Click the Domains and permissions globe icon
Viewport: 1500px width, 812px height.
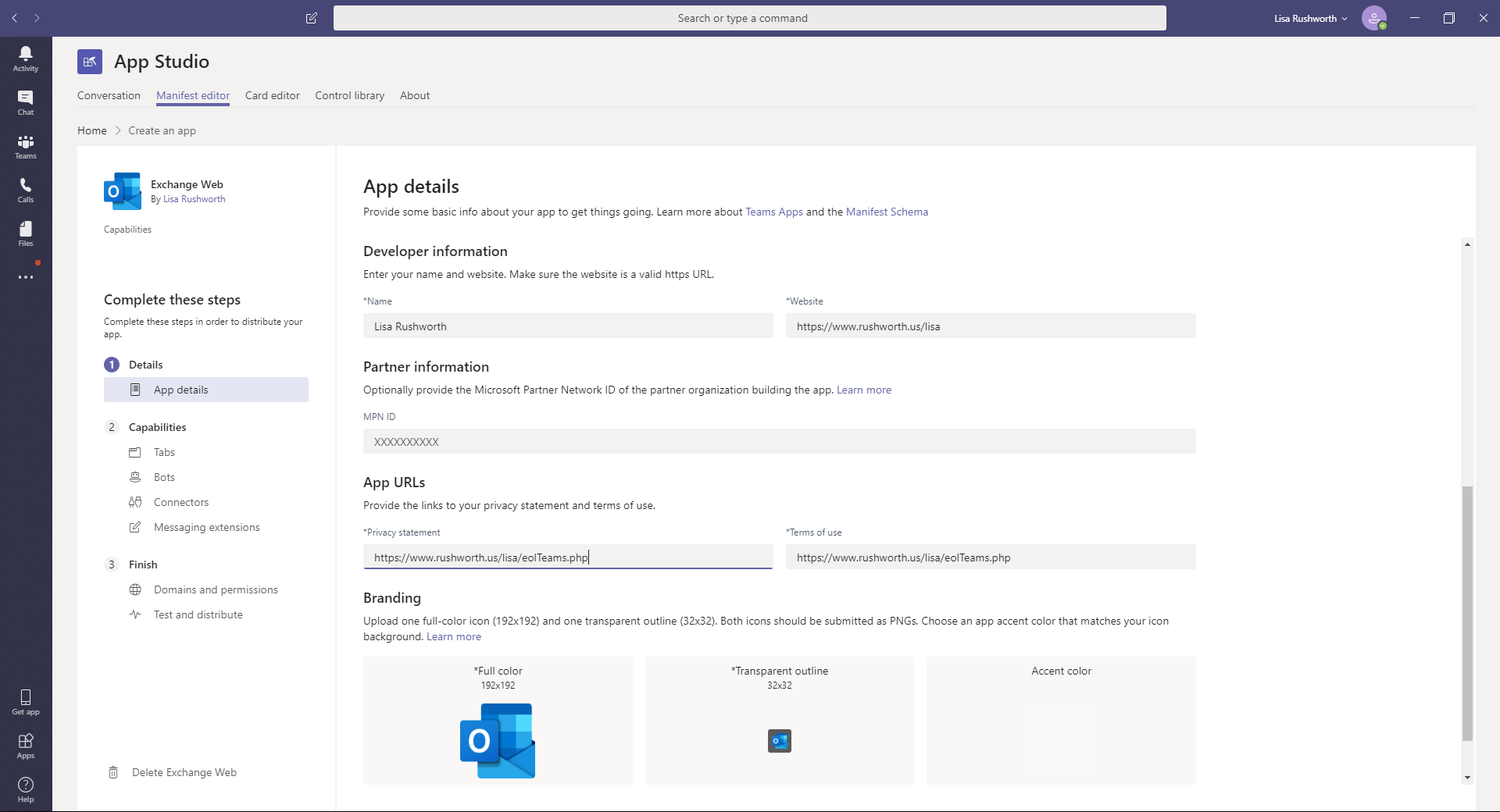tap(135, 589)
